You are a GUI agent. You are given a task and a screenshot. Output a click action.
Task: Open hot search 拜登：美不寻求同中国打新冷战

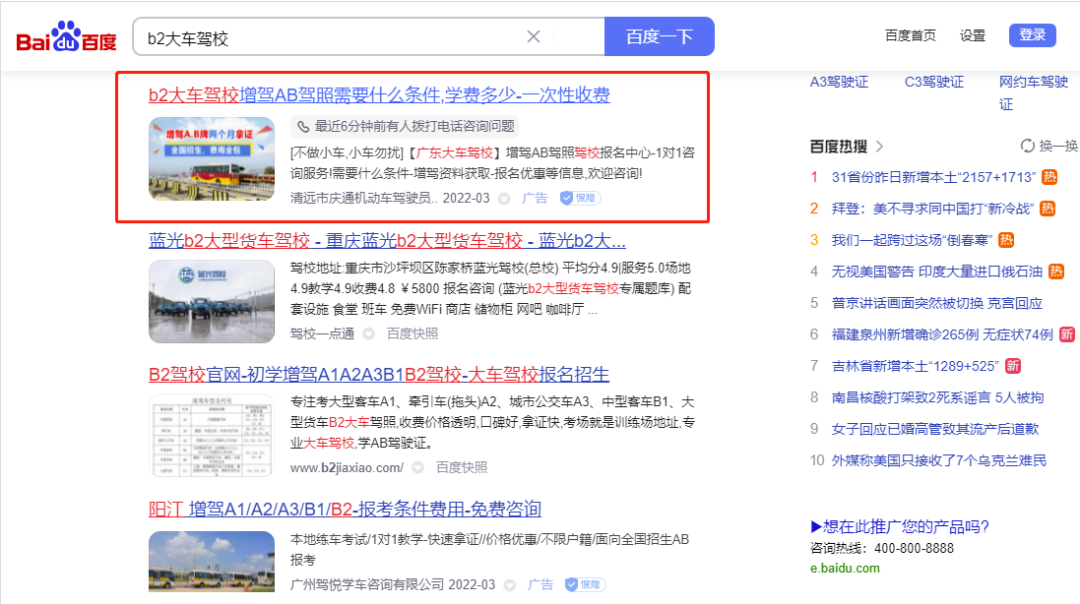point(932,209)
